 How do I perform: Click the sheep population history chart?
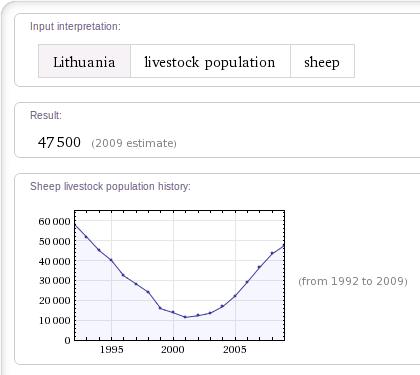click(179, 275)
